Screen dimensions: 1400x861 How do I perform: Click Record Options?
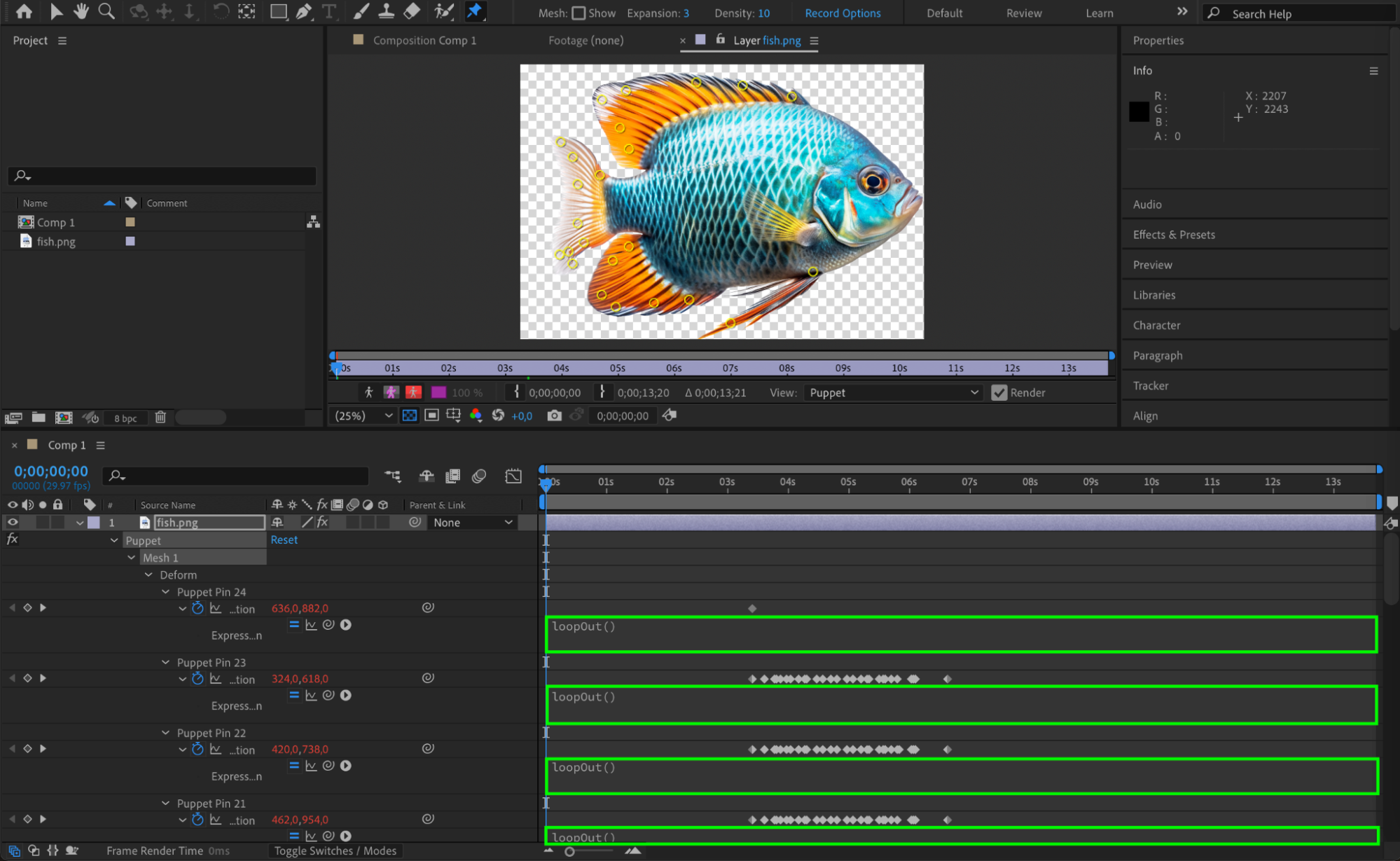click(x=843, y=13)
